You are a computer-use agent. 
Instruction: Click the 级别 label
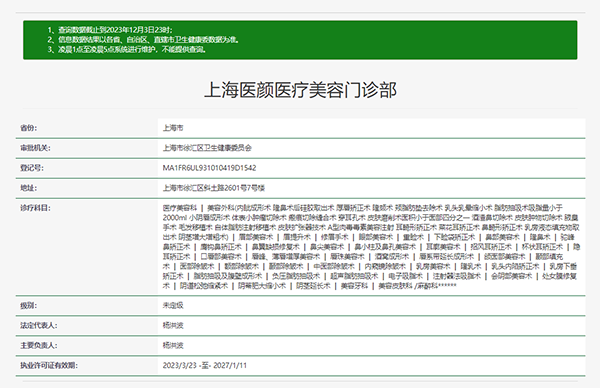tap(29, 305)
